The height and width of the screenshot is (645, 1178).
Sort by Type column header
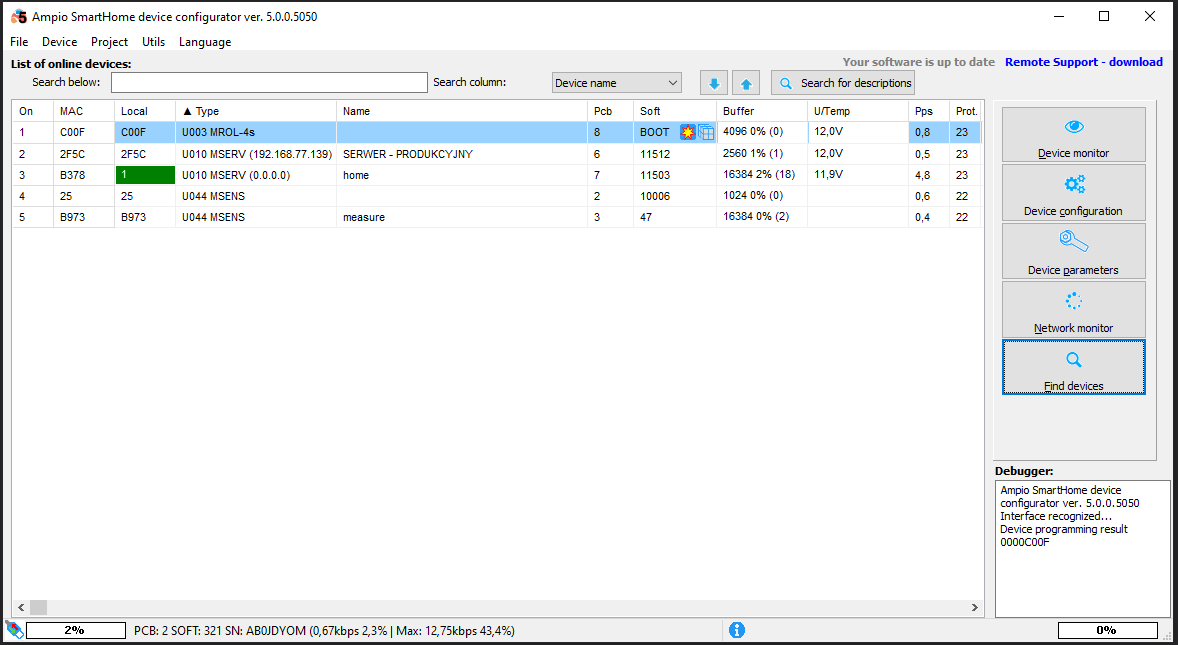click(255, 111)
